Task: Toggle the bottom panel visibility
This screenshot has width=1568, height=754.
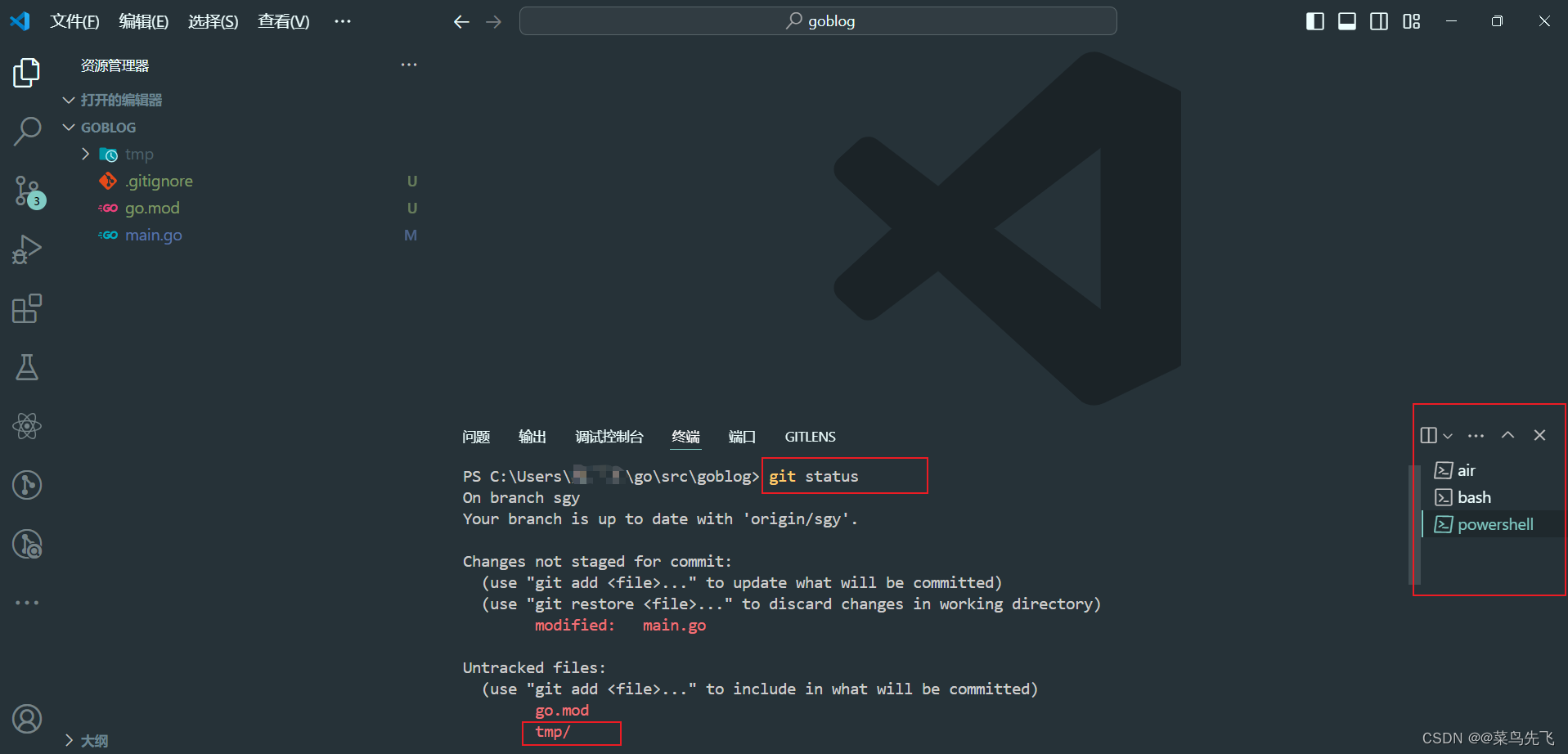Action: (1347, 21)
